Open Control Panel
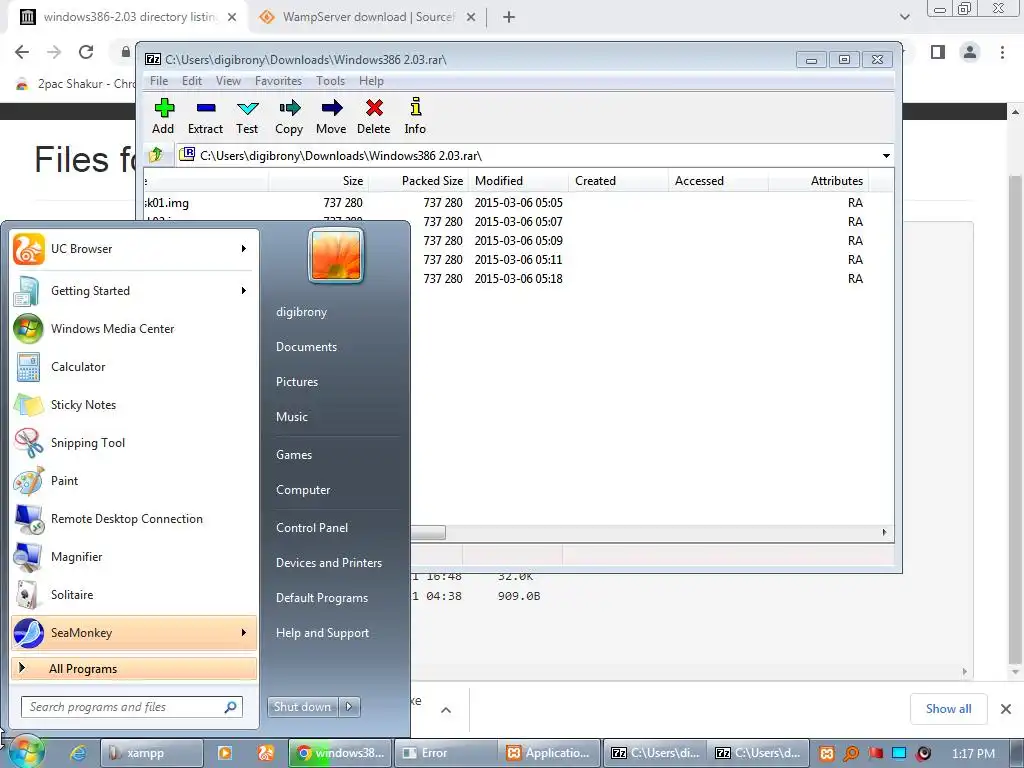 (312, 528)
